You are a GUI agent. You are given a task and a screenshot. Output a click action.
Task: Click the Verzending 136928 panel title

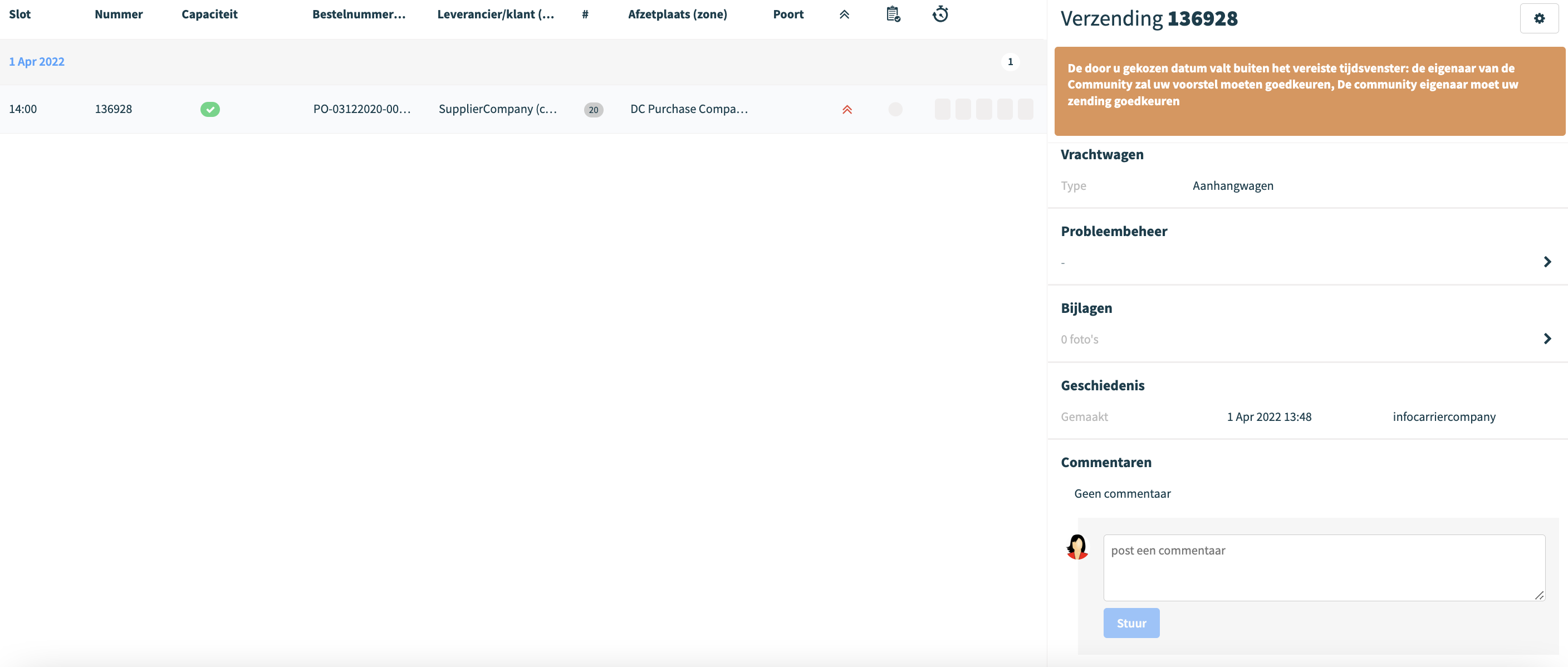(x=1149, y=18)
